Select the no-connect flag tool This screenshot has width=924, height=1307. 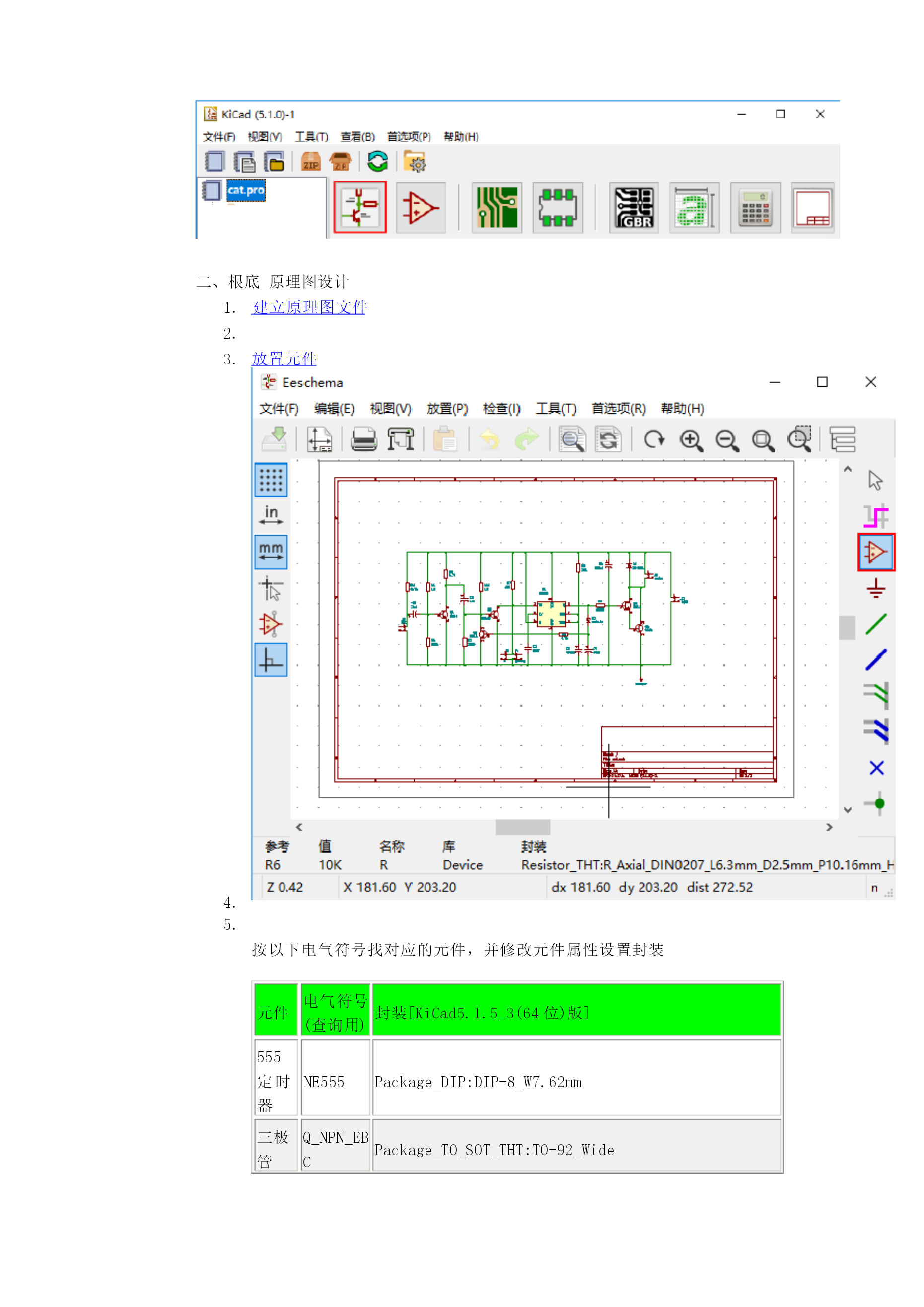[876, 768]
